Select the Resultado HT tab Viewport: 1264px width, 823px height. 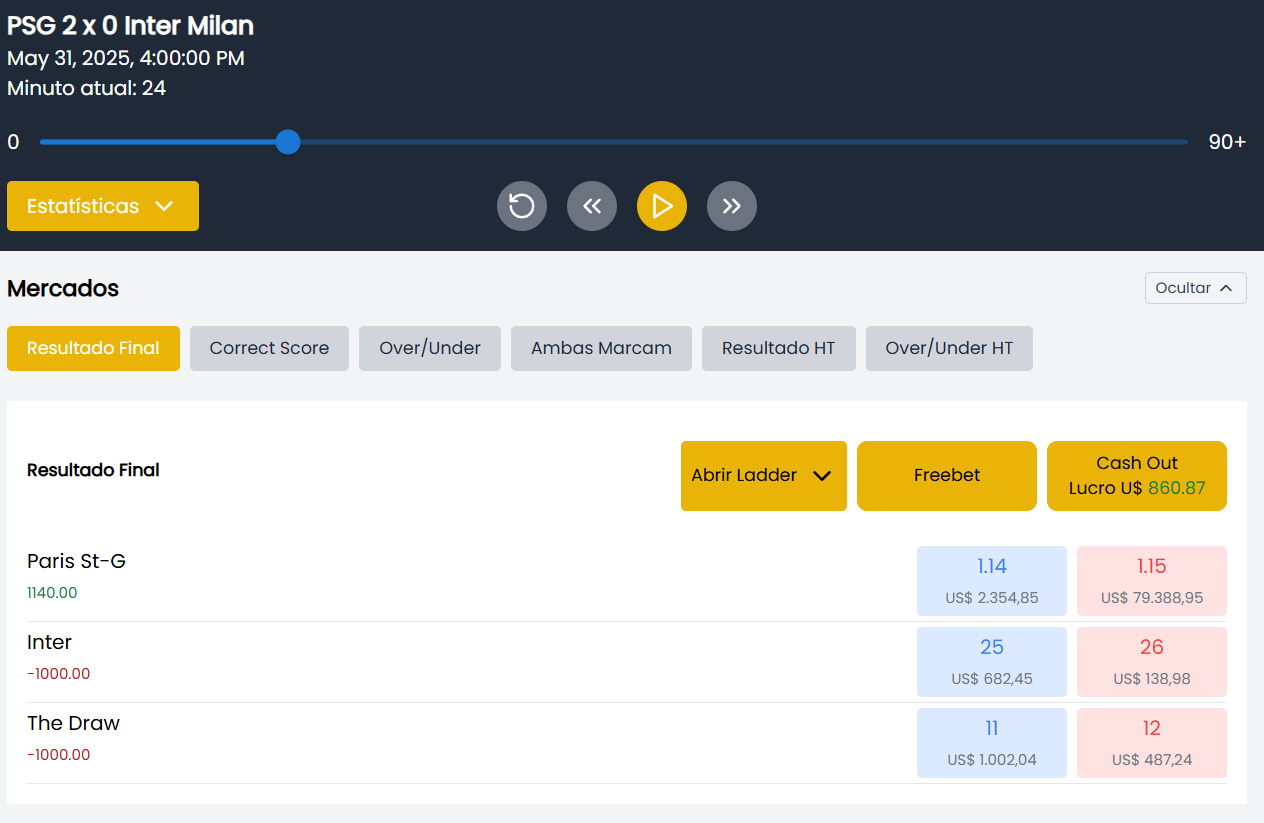778,348
